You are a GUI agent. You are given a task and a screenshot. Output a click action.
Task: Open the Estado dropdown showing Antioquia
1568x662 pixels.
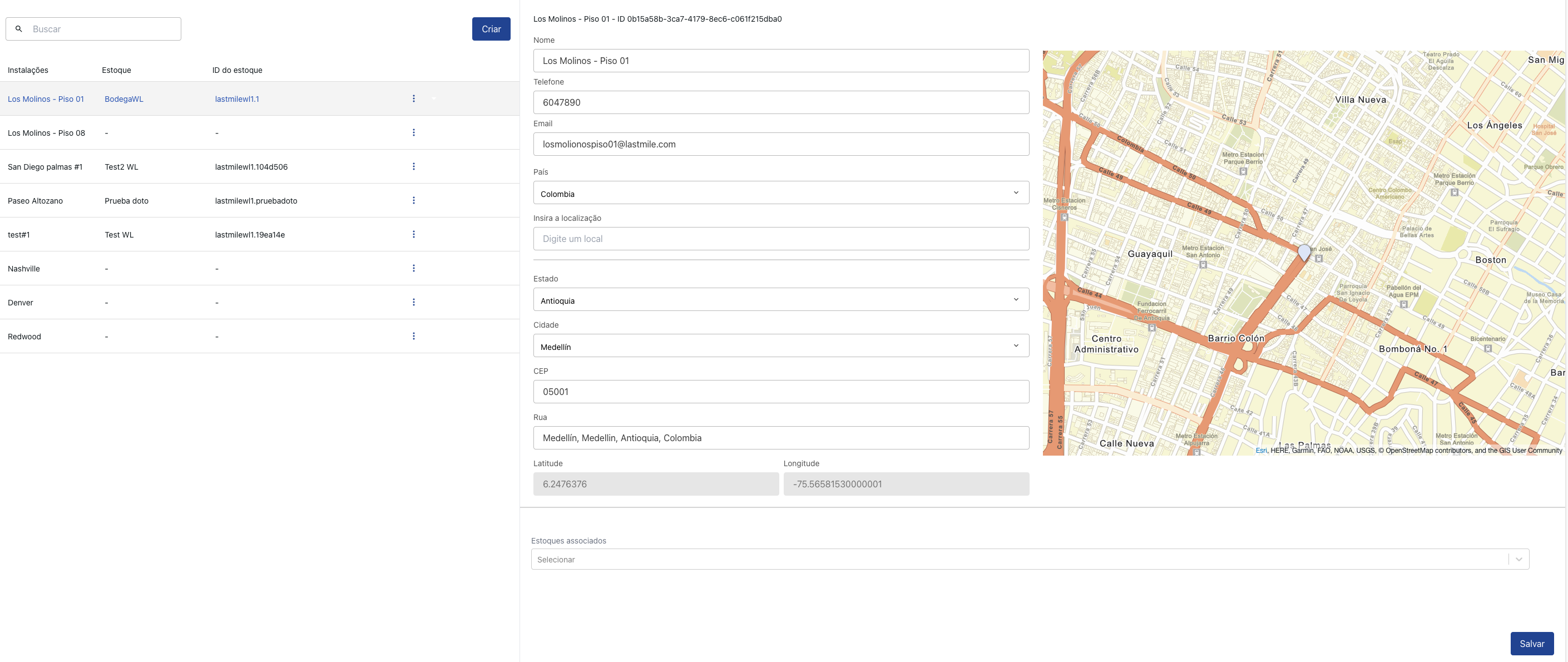coord(780,300)
